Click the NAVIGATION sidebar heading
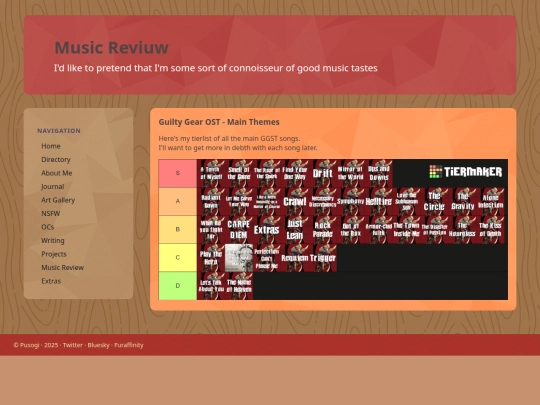The height and width of the screenshot is (405, 540). [x=59, y=131]
